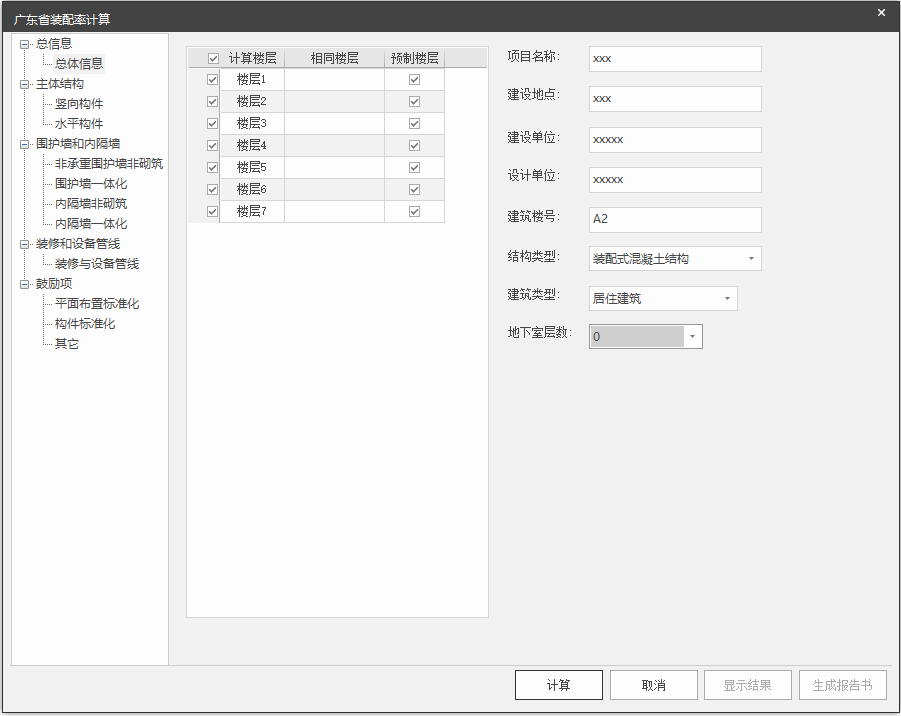Toggle the header select-all checkbox
Image resolution: width=901 pixels, height=716 pixels.
pos(212,58)
